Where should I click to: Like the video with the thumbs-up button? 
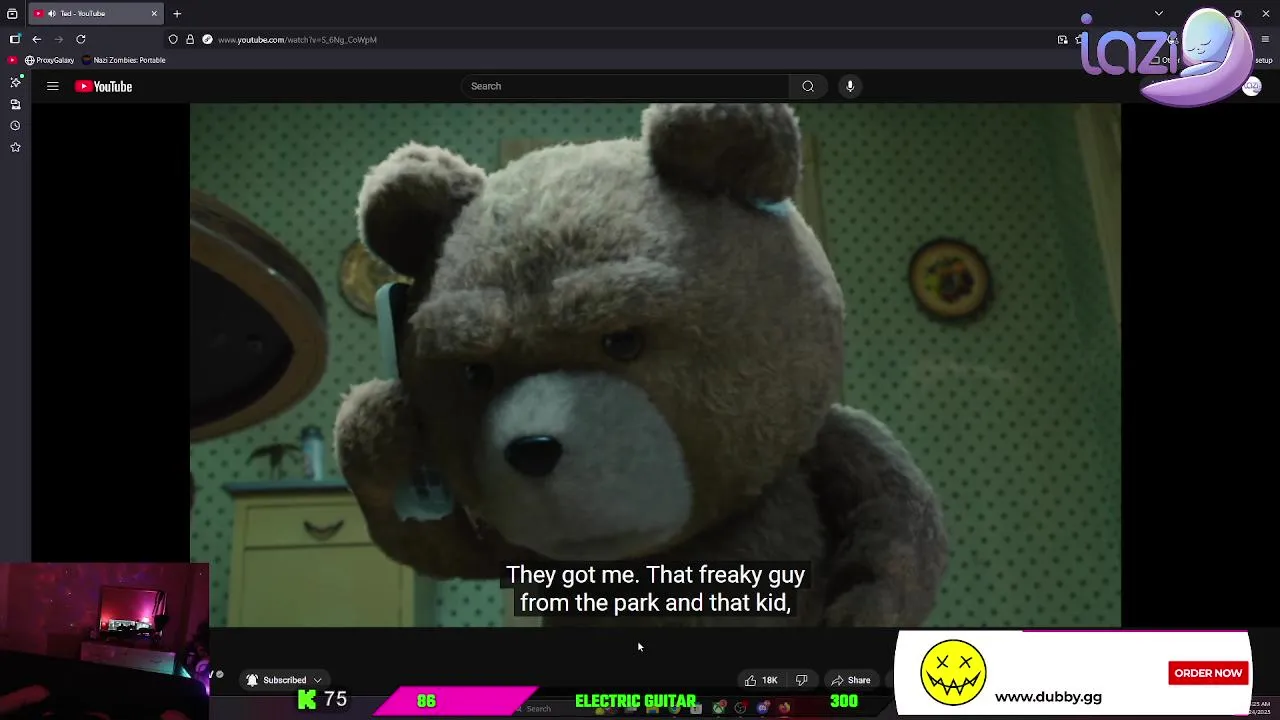750,680
